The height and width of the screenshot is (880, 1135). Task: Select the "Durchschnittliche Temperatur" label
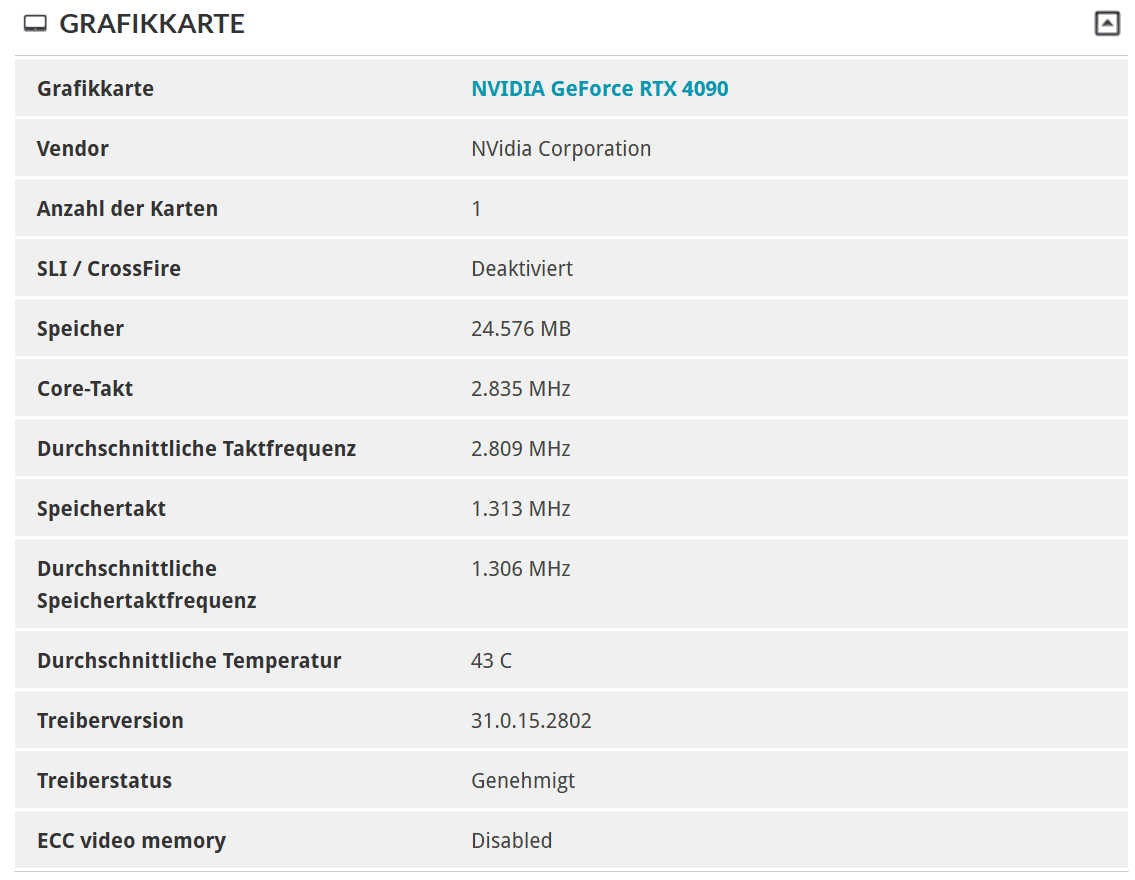[189, 661]
